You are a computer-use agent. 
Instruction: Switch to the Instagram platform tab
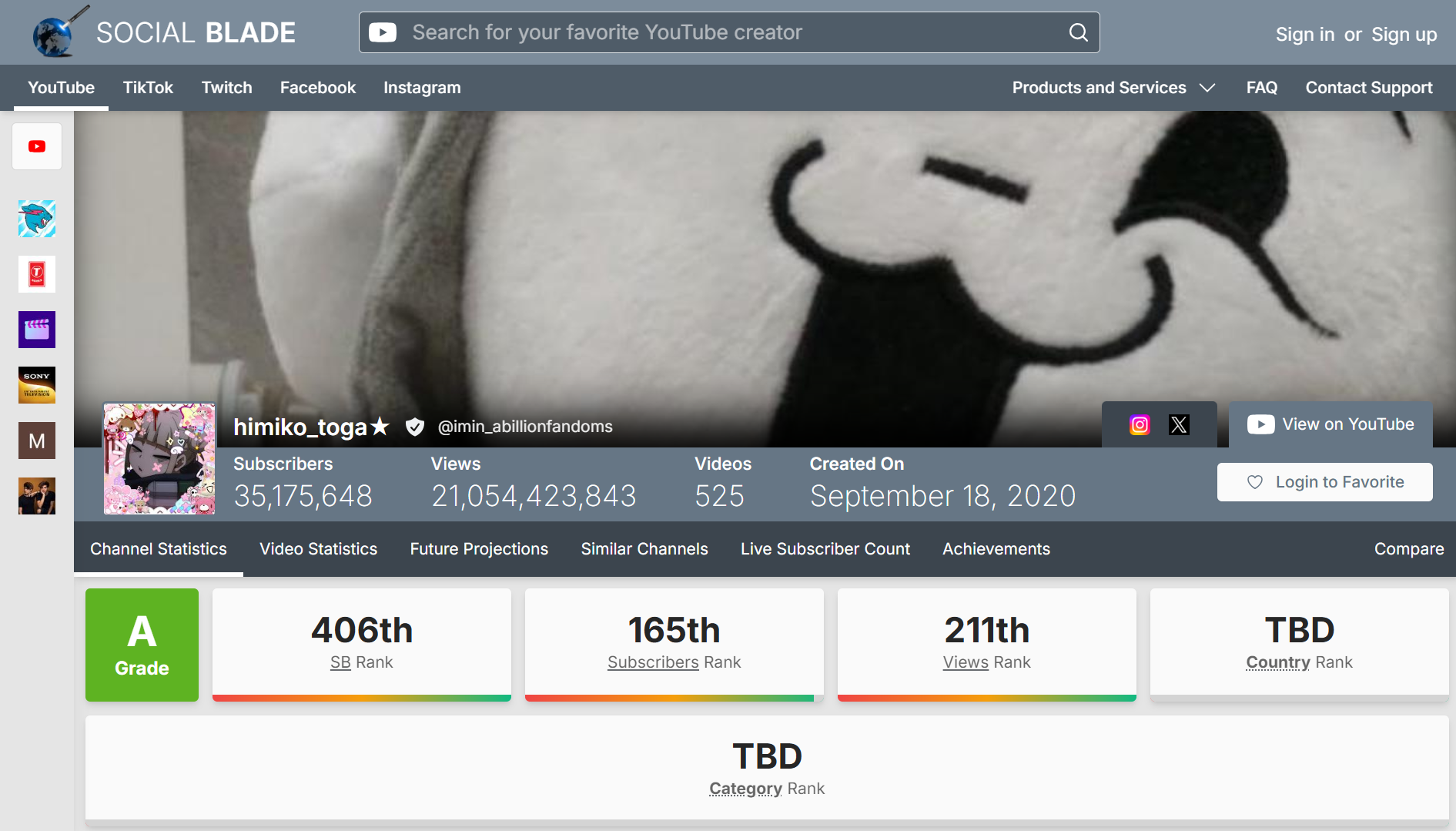422,88
